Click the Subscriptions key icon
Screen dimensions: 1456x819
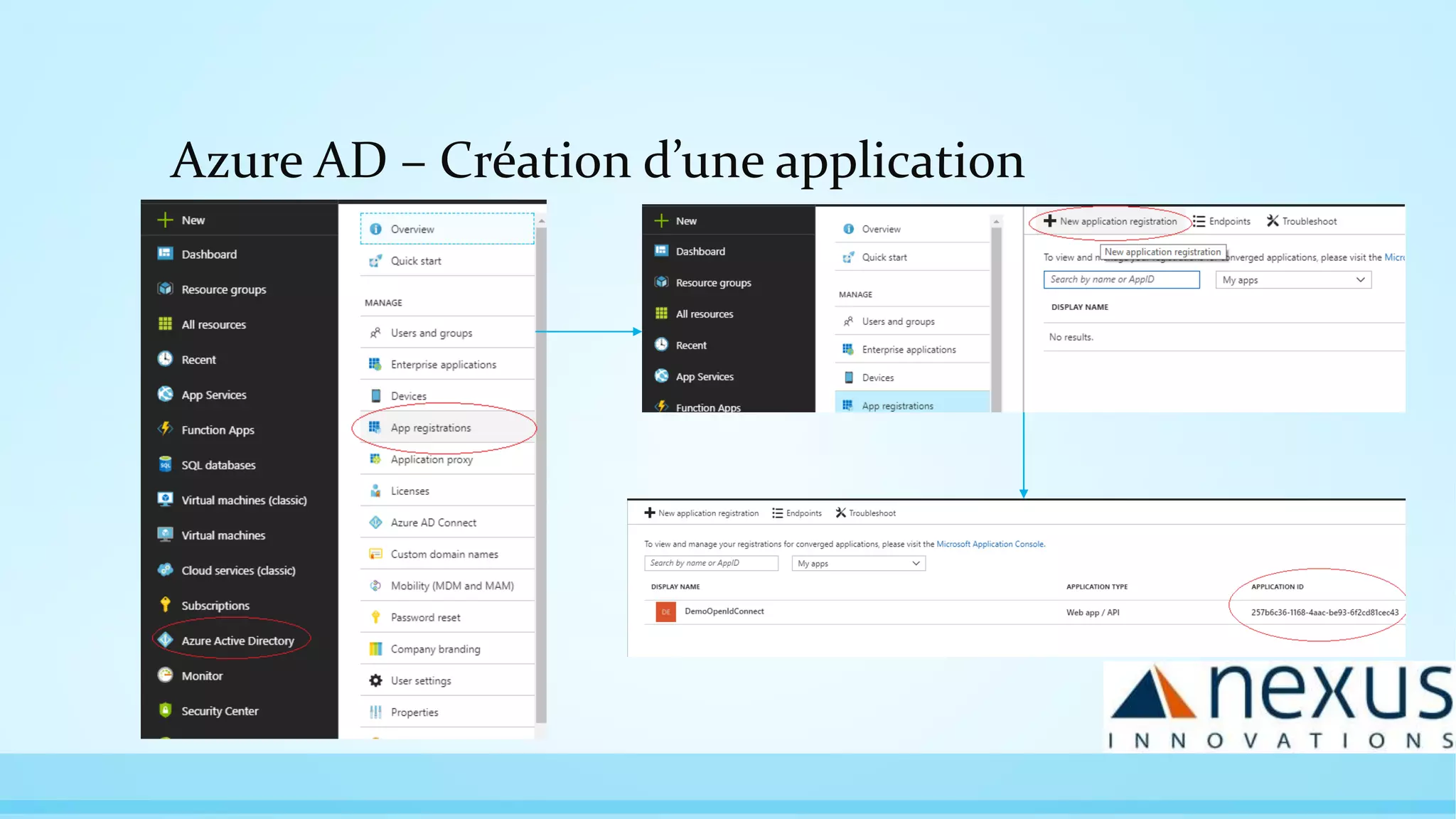[165, 604]
